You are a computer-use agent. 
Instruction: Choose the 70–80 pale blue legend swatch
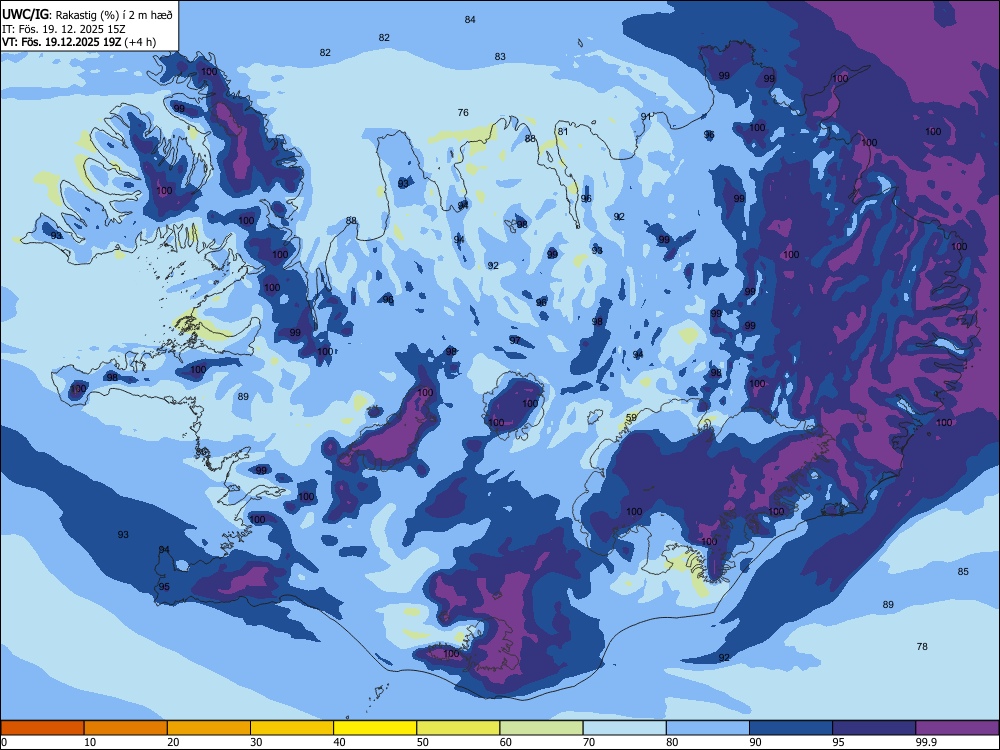624,728
